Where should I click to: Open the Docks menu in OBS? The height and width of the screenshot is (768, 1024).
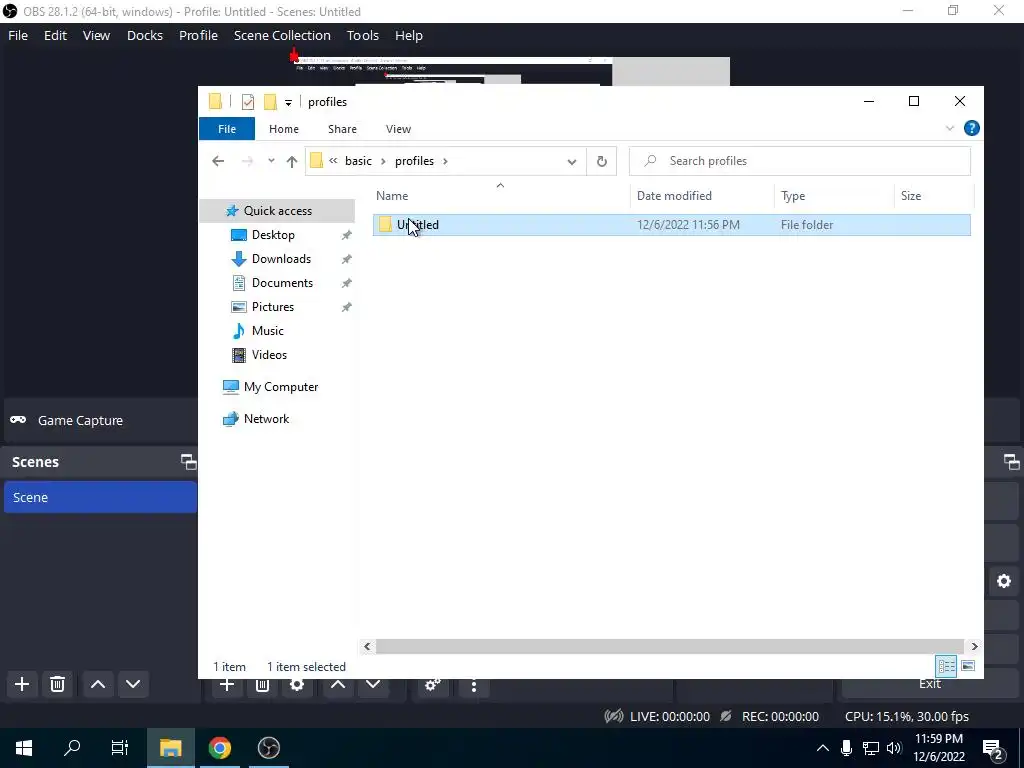pos(144,35)
